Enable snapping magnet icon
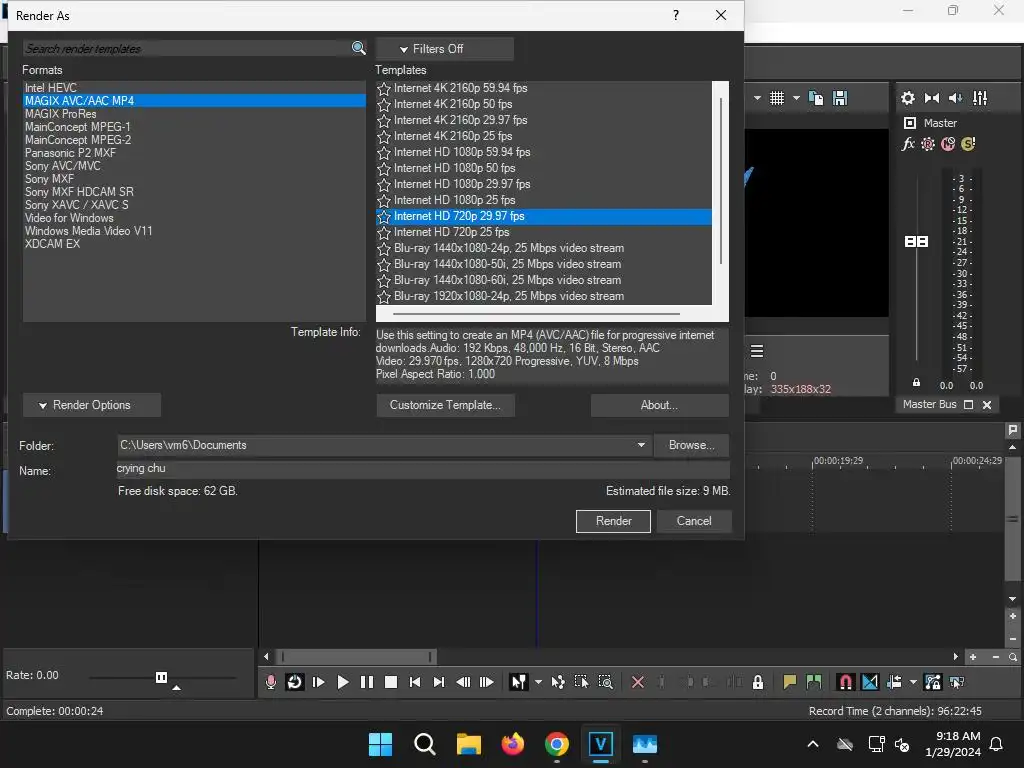 click(x=845, y=682)
